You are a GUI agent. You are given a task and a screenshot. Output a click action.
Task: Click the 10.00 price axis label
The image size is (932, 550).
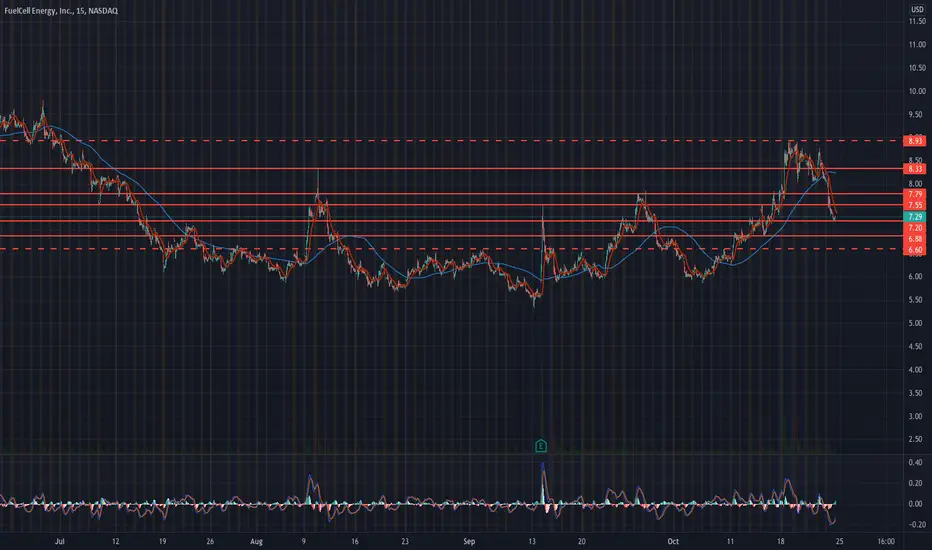(x=917, y=91)
